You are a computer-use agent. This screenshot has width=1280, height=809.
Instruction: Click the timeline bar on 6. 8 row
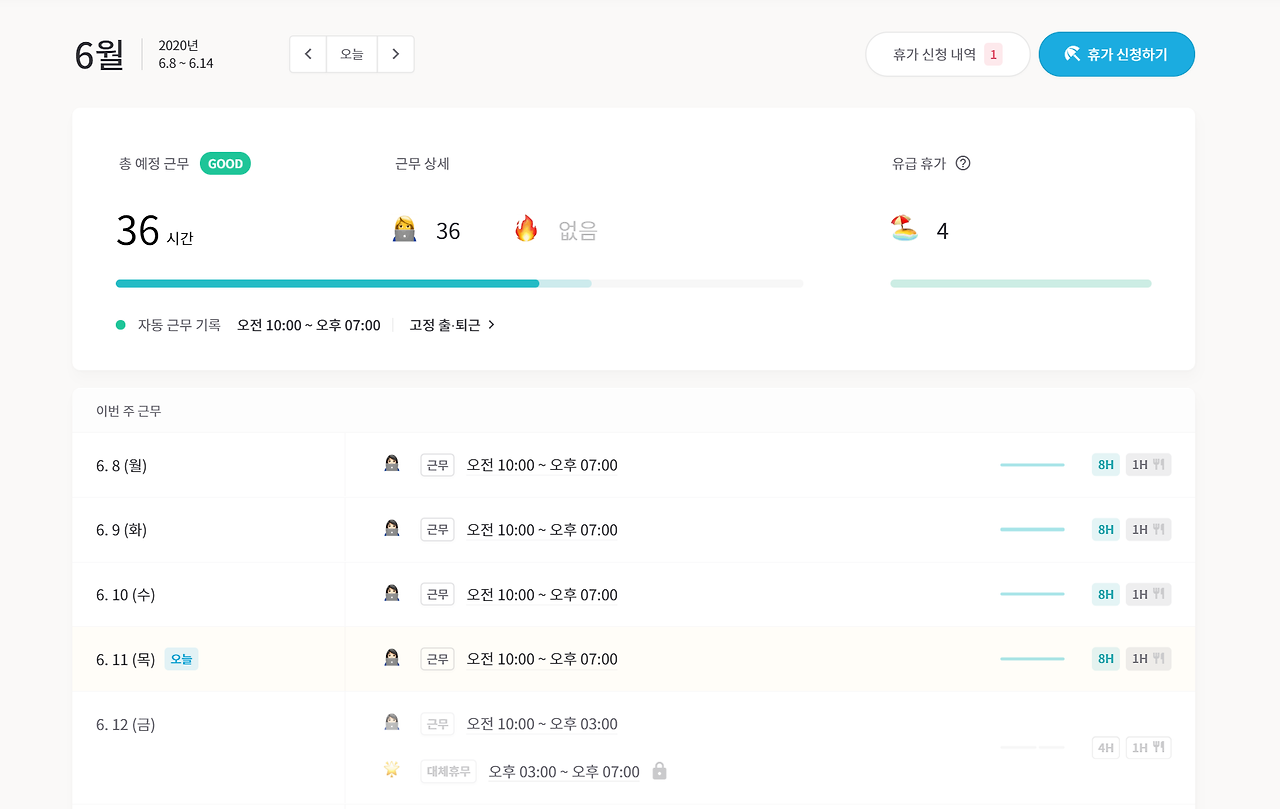1032,465
